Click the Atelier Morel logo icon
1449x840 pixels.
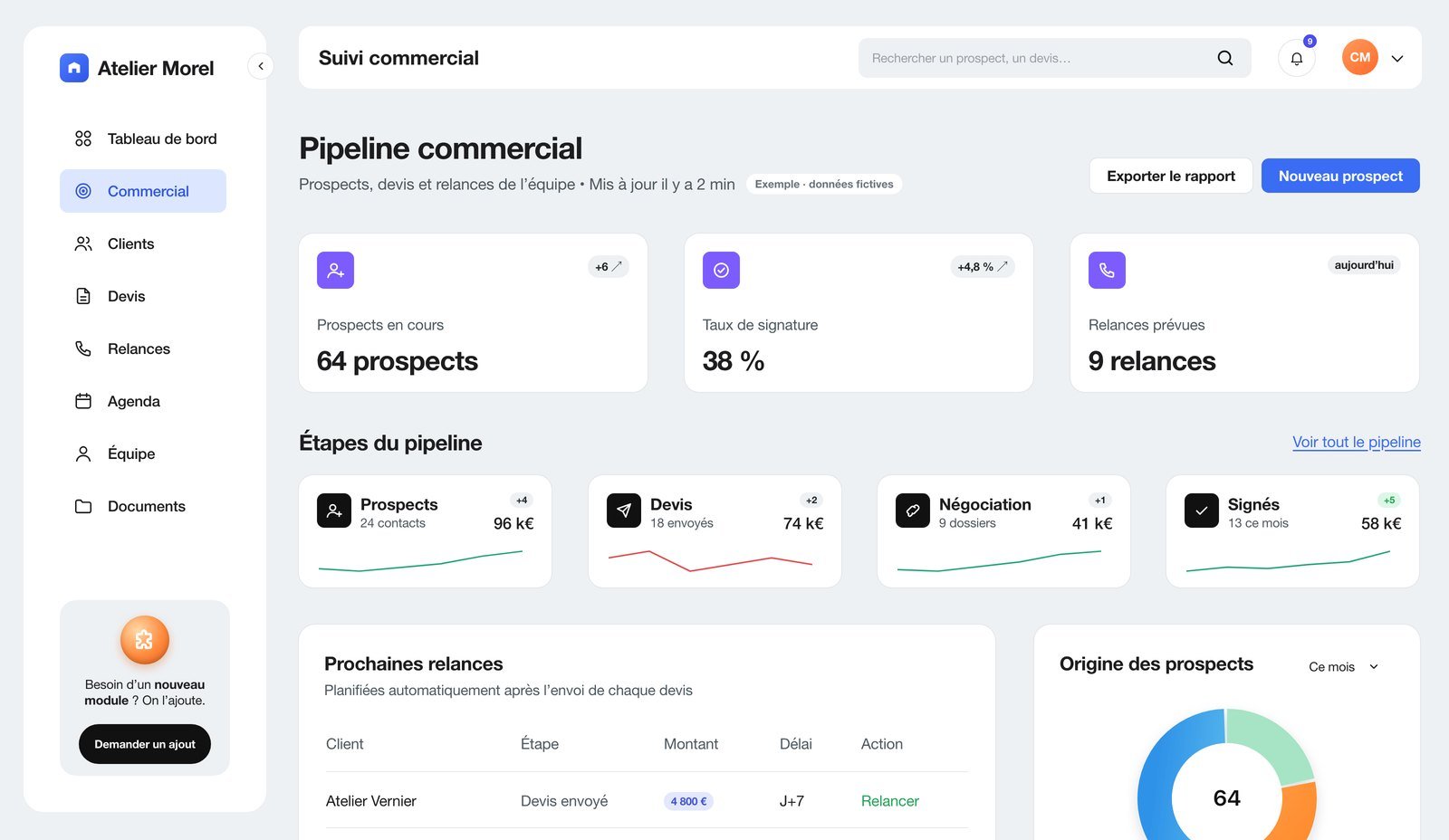74,68
